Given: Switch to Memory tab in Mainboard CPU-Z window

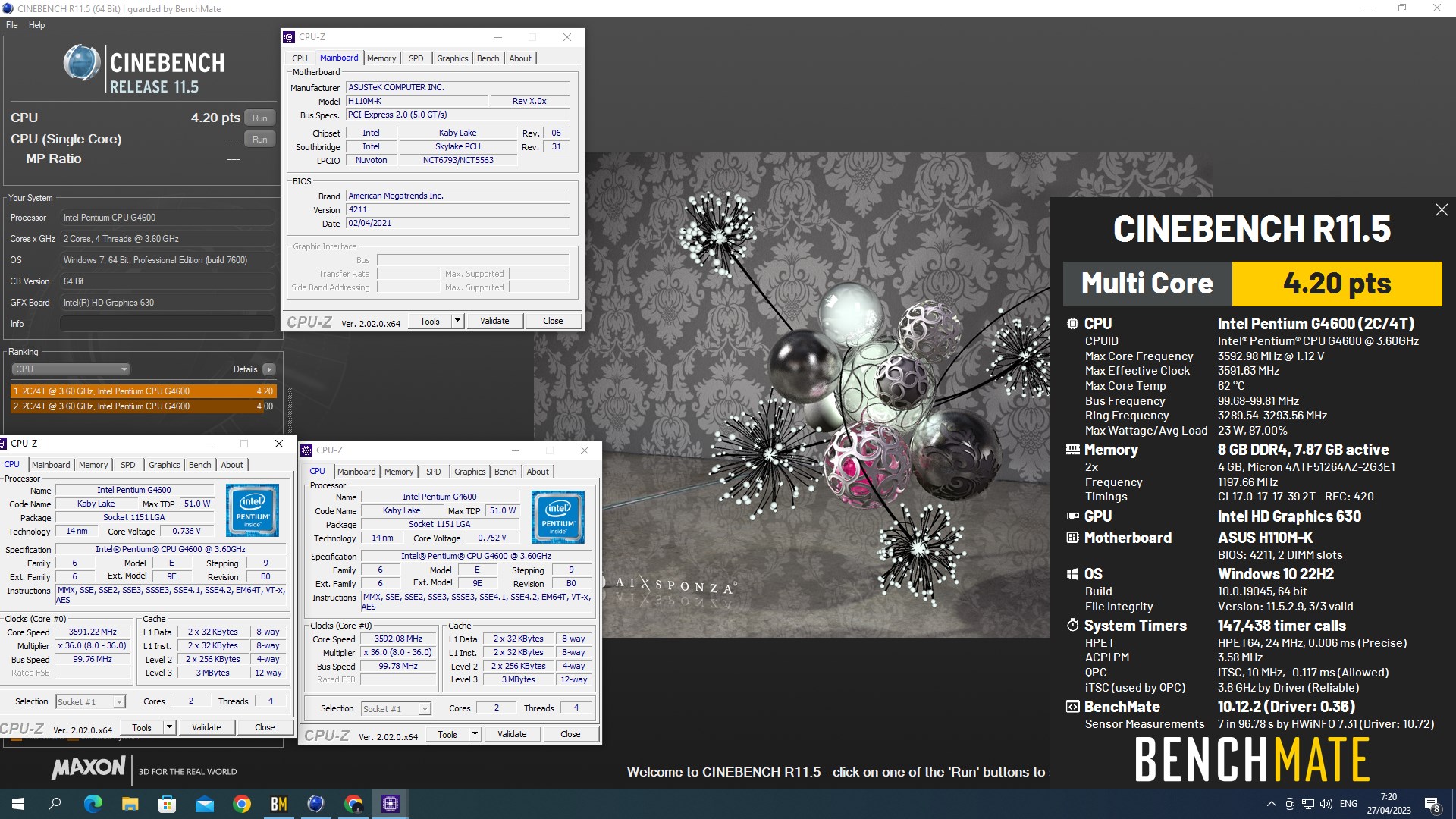Looking at the screenshot, I should click(381, 58).
